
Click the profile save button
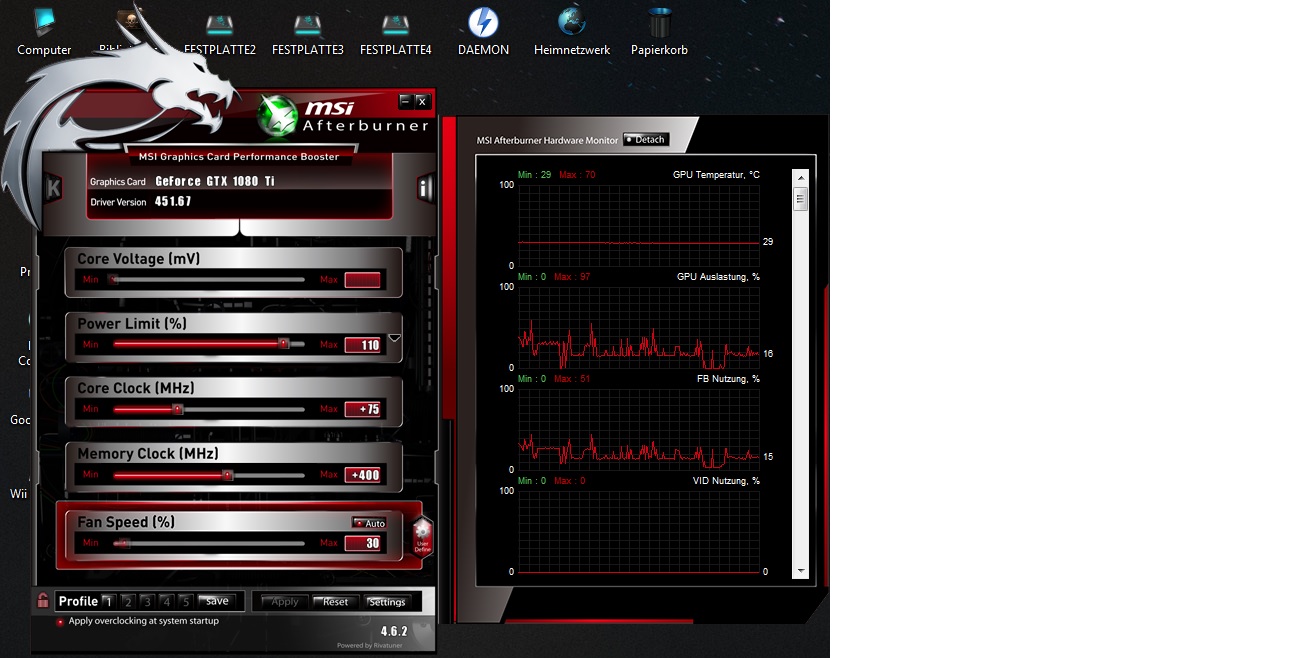217,601
